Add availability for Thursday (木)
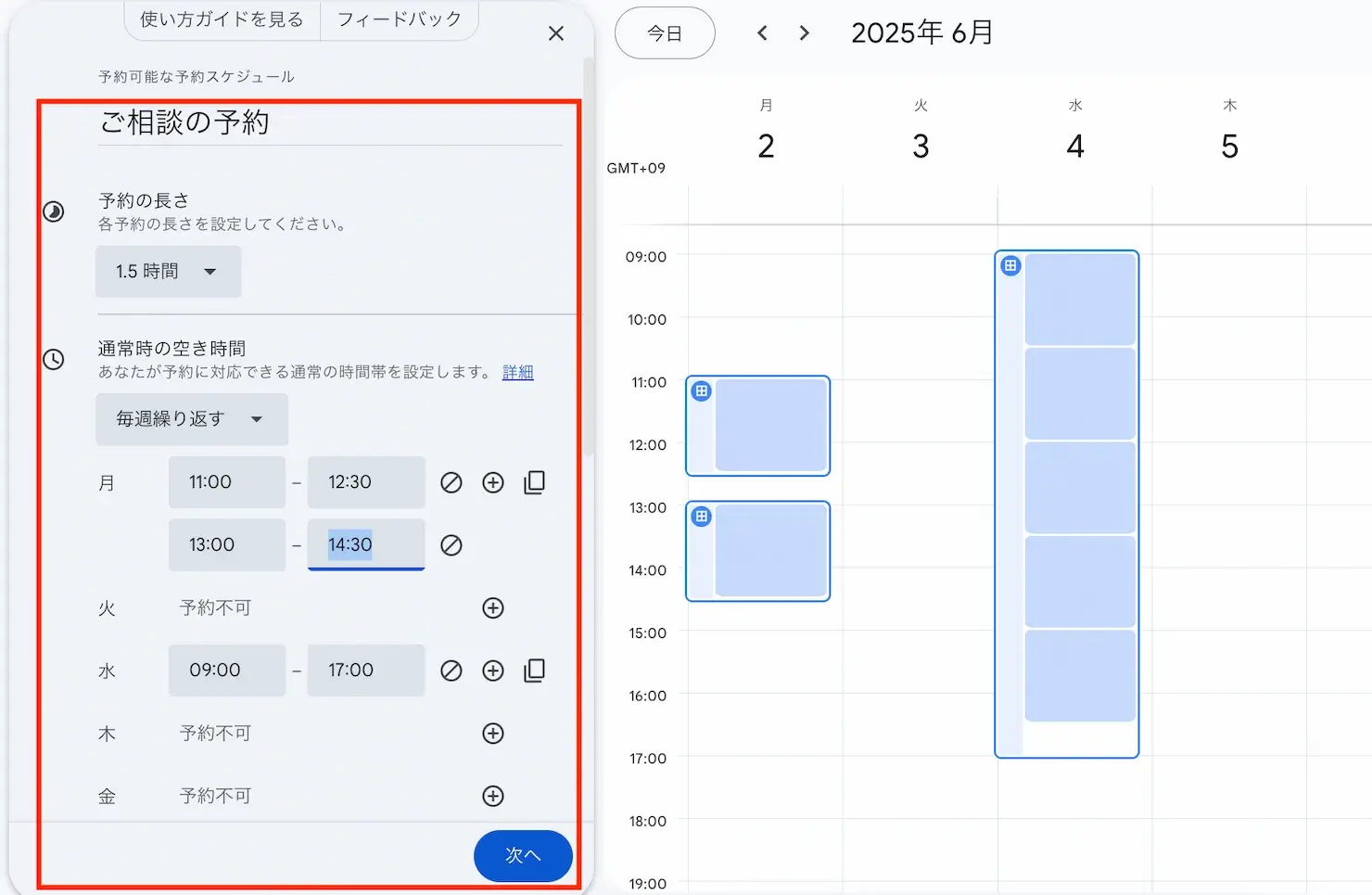 [x=493, y=734]
